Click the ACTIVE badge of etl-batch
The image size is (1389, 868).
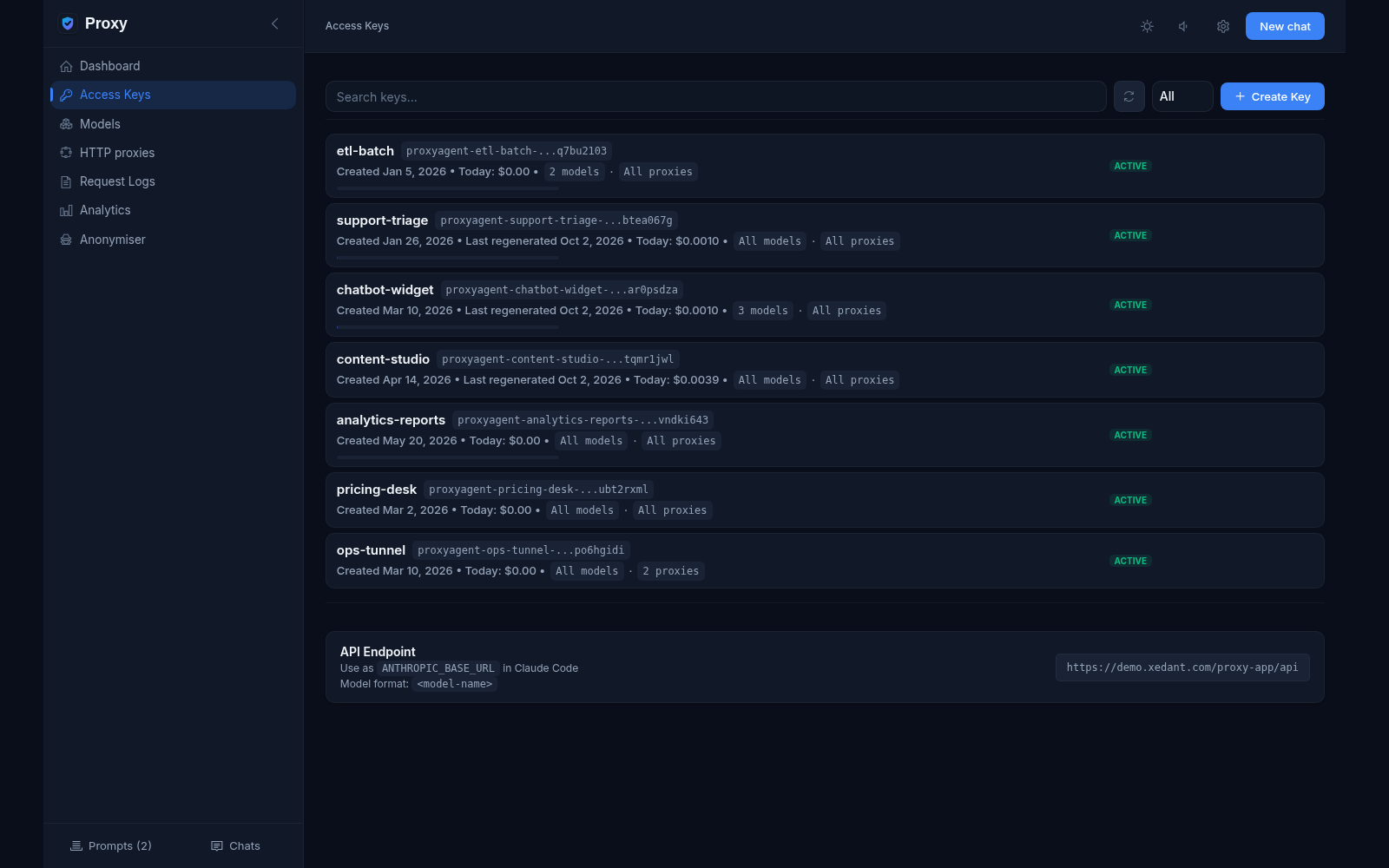click(x=1130, y=166)
